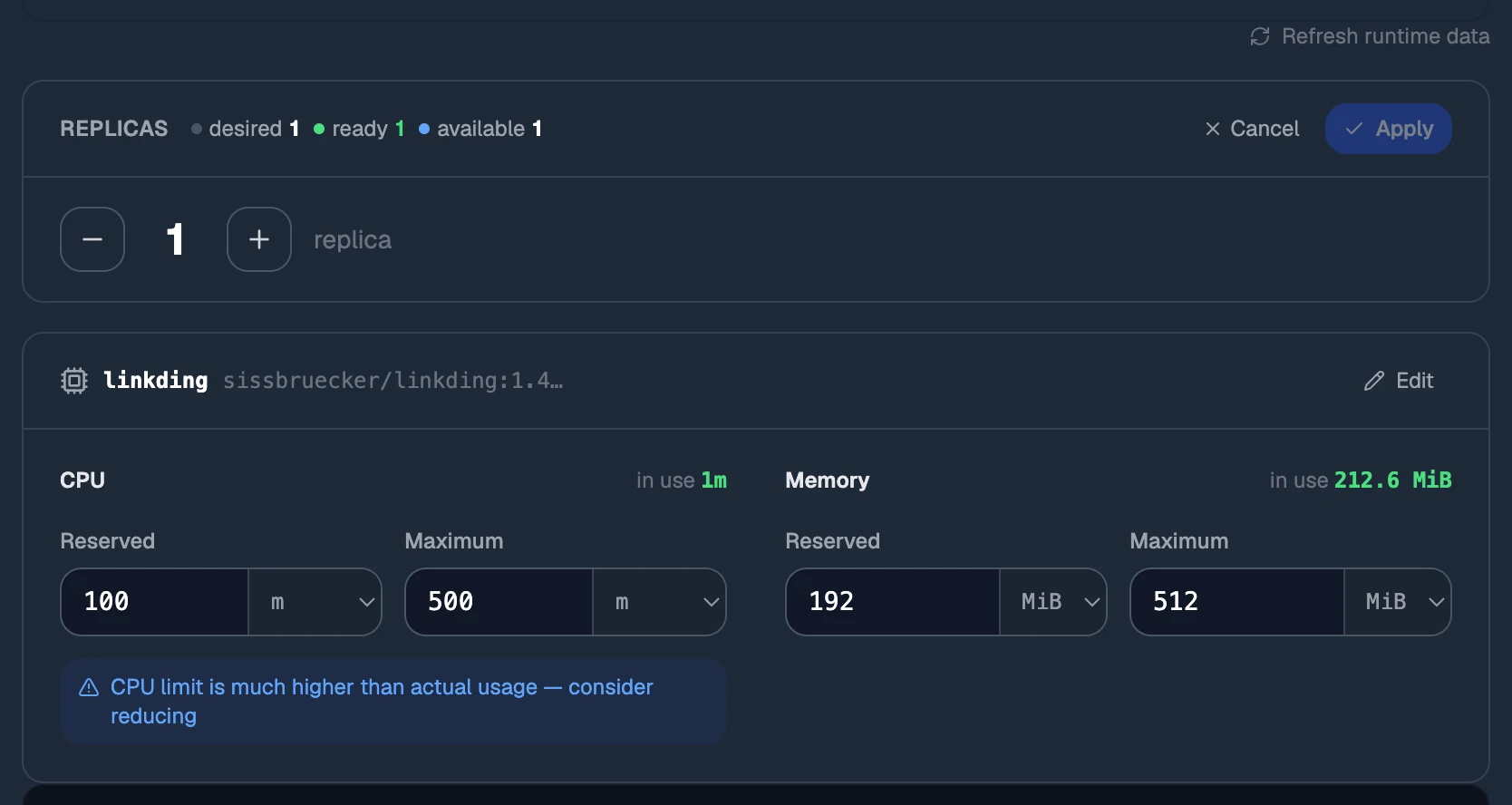Apply the replica changes

[x=1389, y=129]
